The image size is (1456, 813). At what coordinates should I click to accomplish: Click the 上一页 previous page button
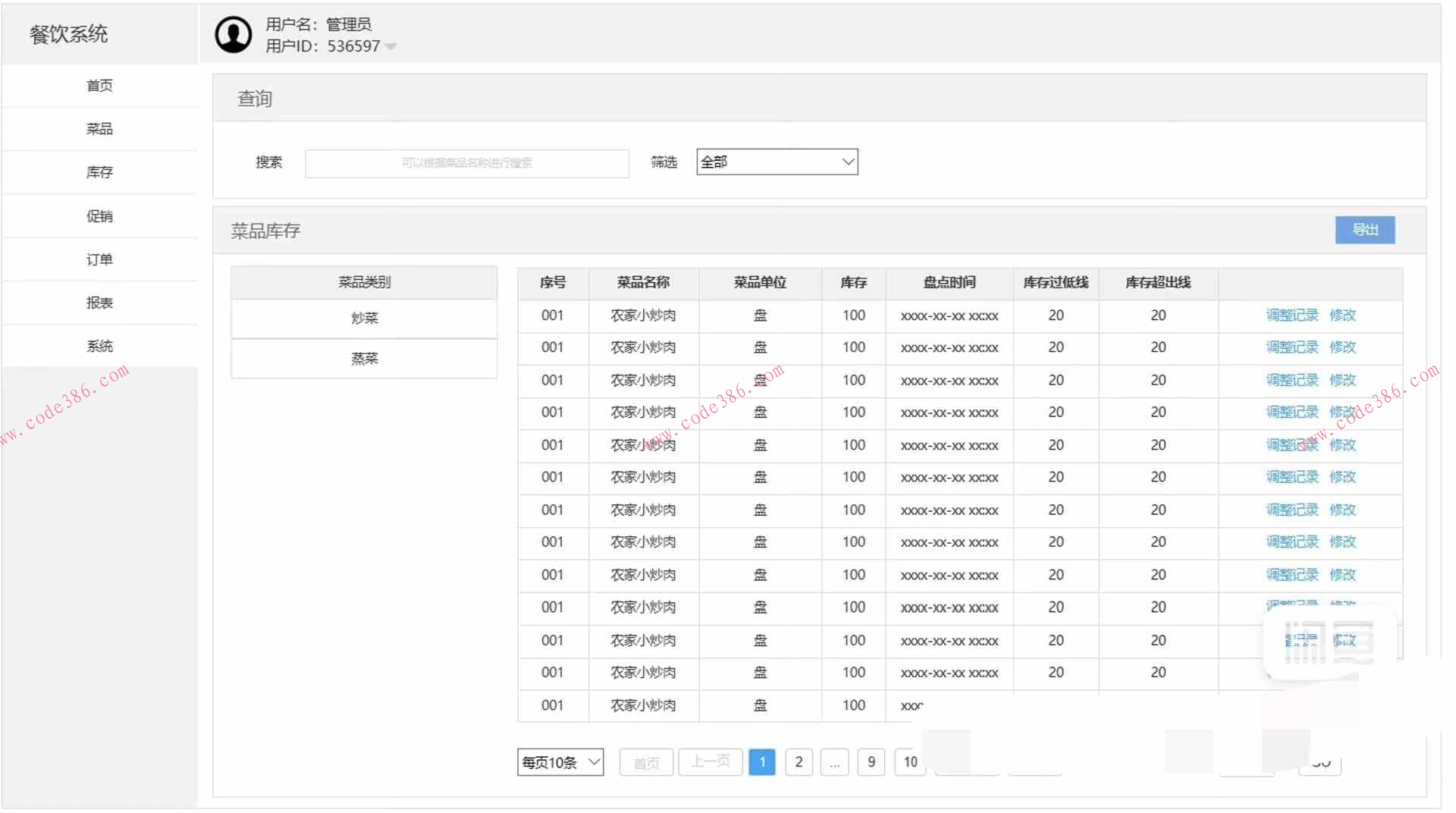pyautogui.click(x=710, y=762)
